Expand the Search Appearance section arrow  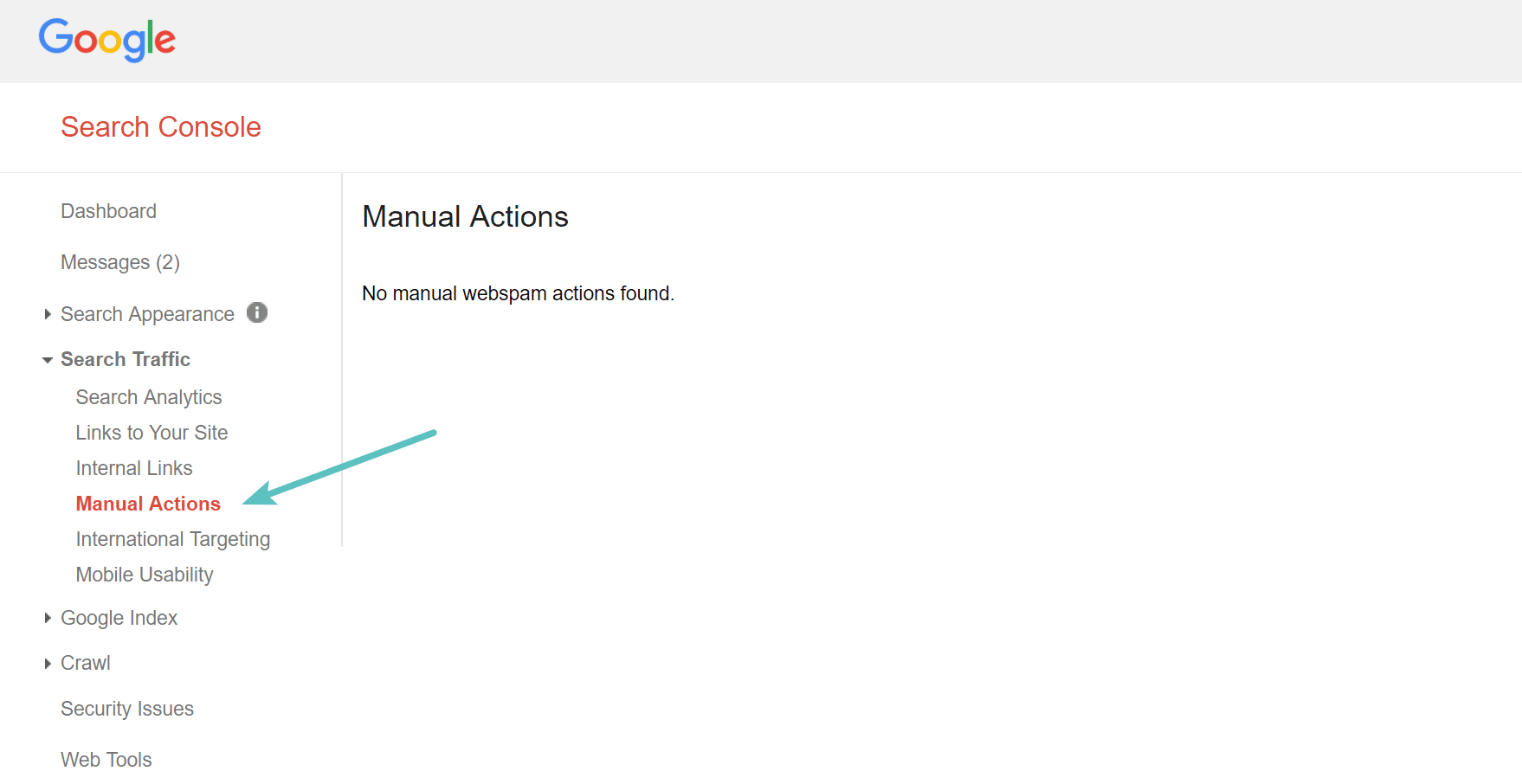[x=48, y=314]
